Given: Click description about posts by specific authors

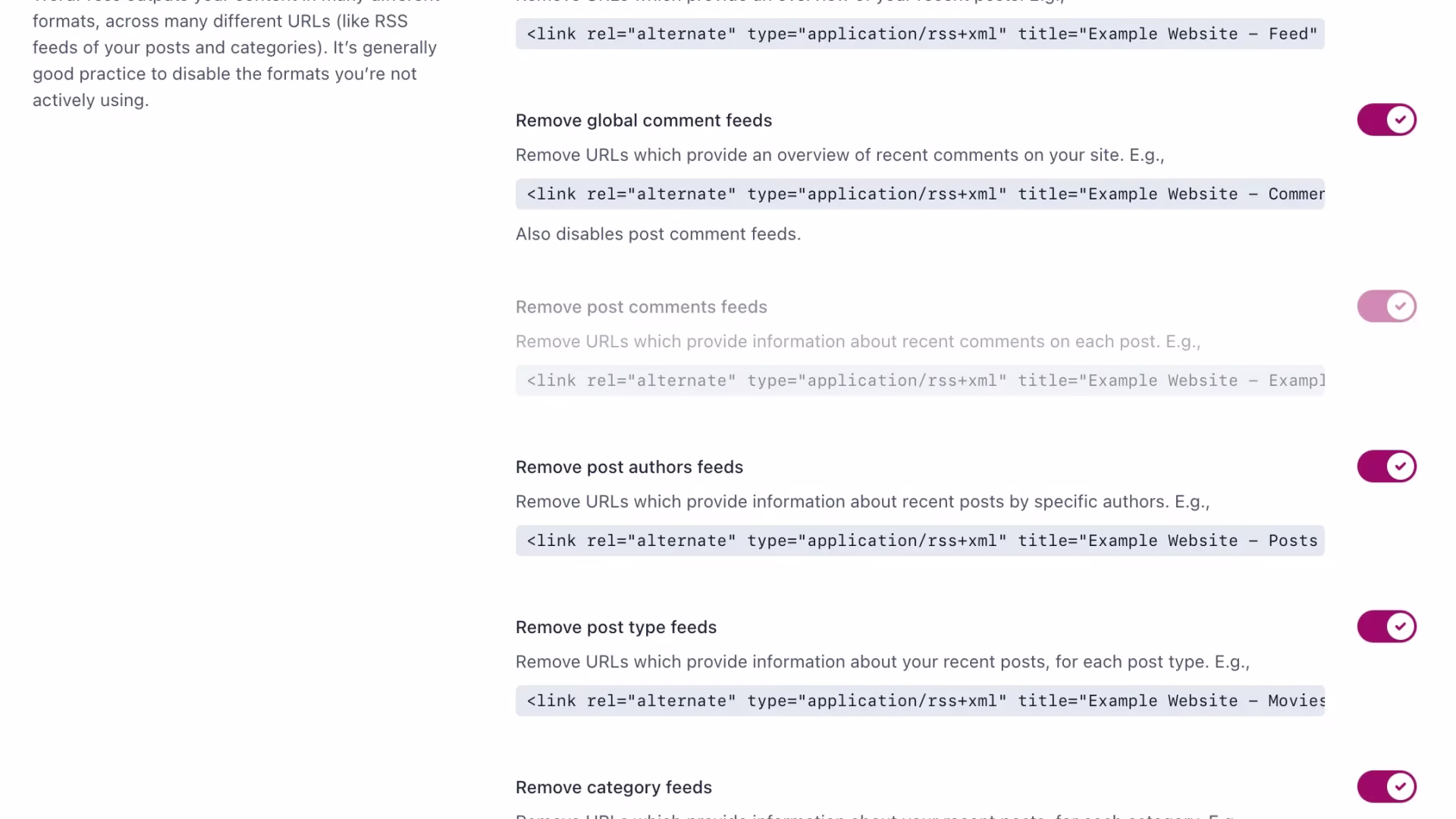Looking at the screenshot, I should tap(862, 502).
